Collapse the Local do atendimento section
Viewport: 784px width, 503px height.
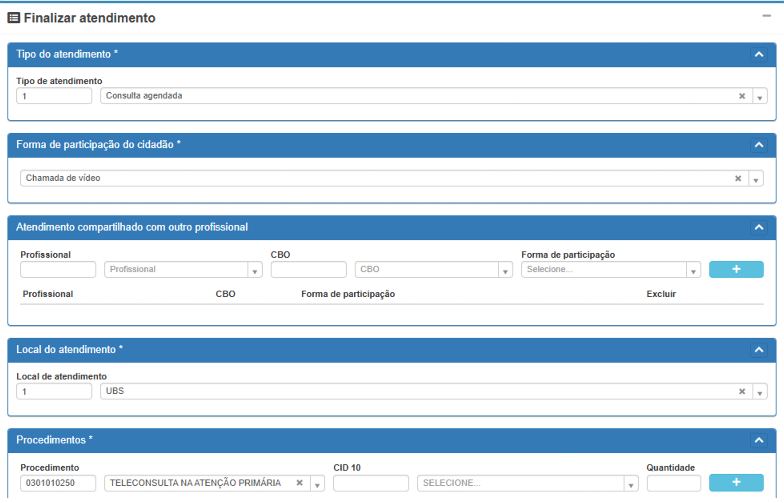tap(759, 349)
